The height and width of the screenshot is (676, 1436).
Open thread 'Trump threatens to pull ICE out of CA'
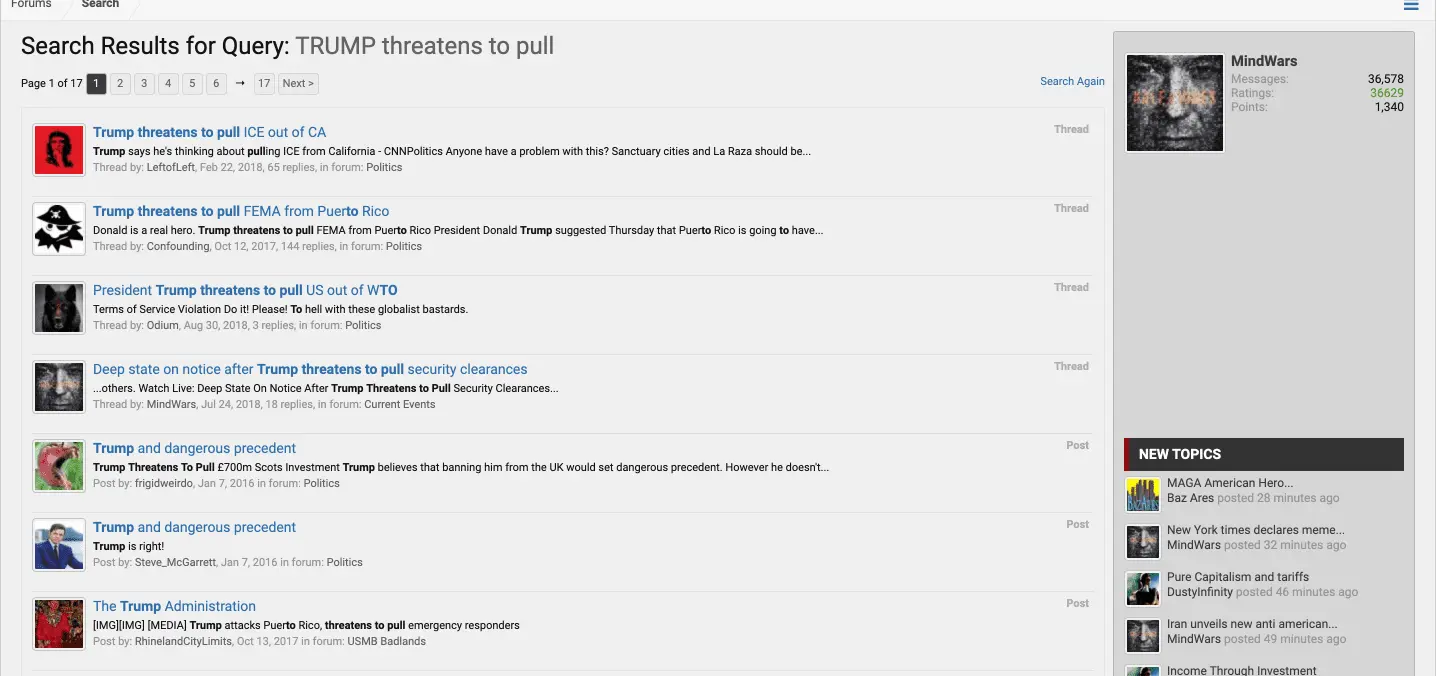(209, 132)
